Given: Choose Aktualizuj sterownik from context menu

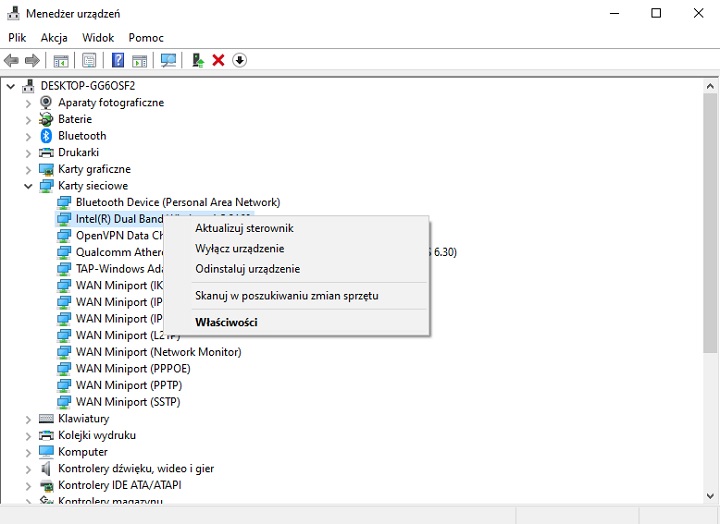Looking at the screenshot, I should point(244,228).
